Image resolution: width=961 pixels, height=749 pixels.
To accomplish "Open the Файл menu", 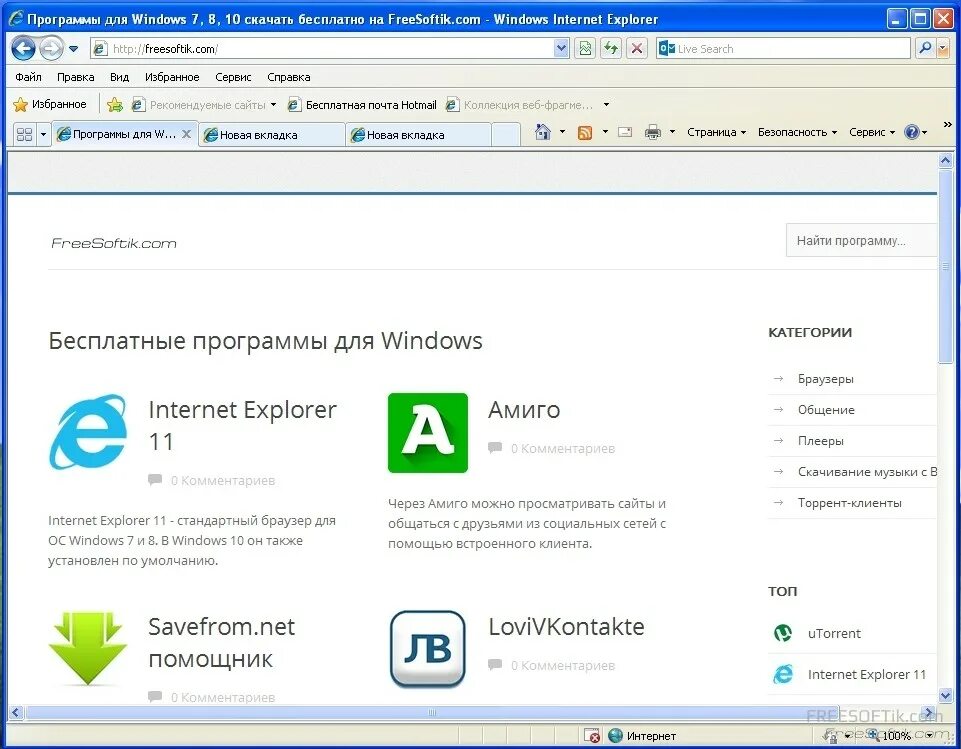I will (x=28, y=77).
